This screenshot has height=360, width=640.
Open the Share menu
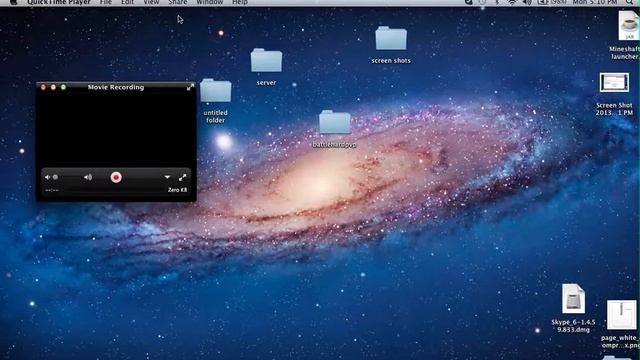click(x=178, y=2)
